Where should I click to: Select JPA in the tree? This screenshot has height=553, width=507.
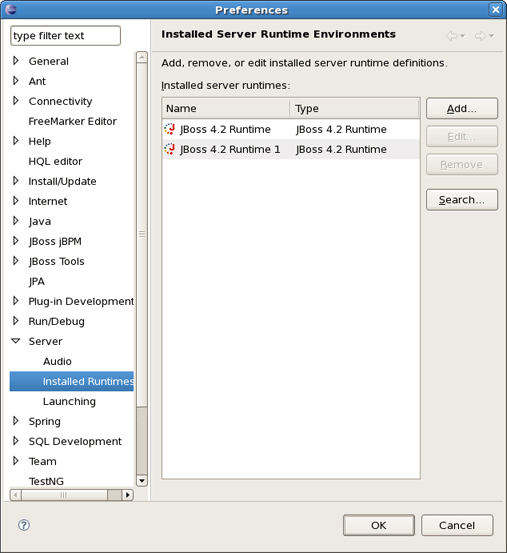37,281
